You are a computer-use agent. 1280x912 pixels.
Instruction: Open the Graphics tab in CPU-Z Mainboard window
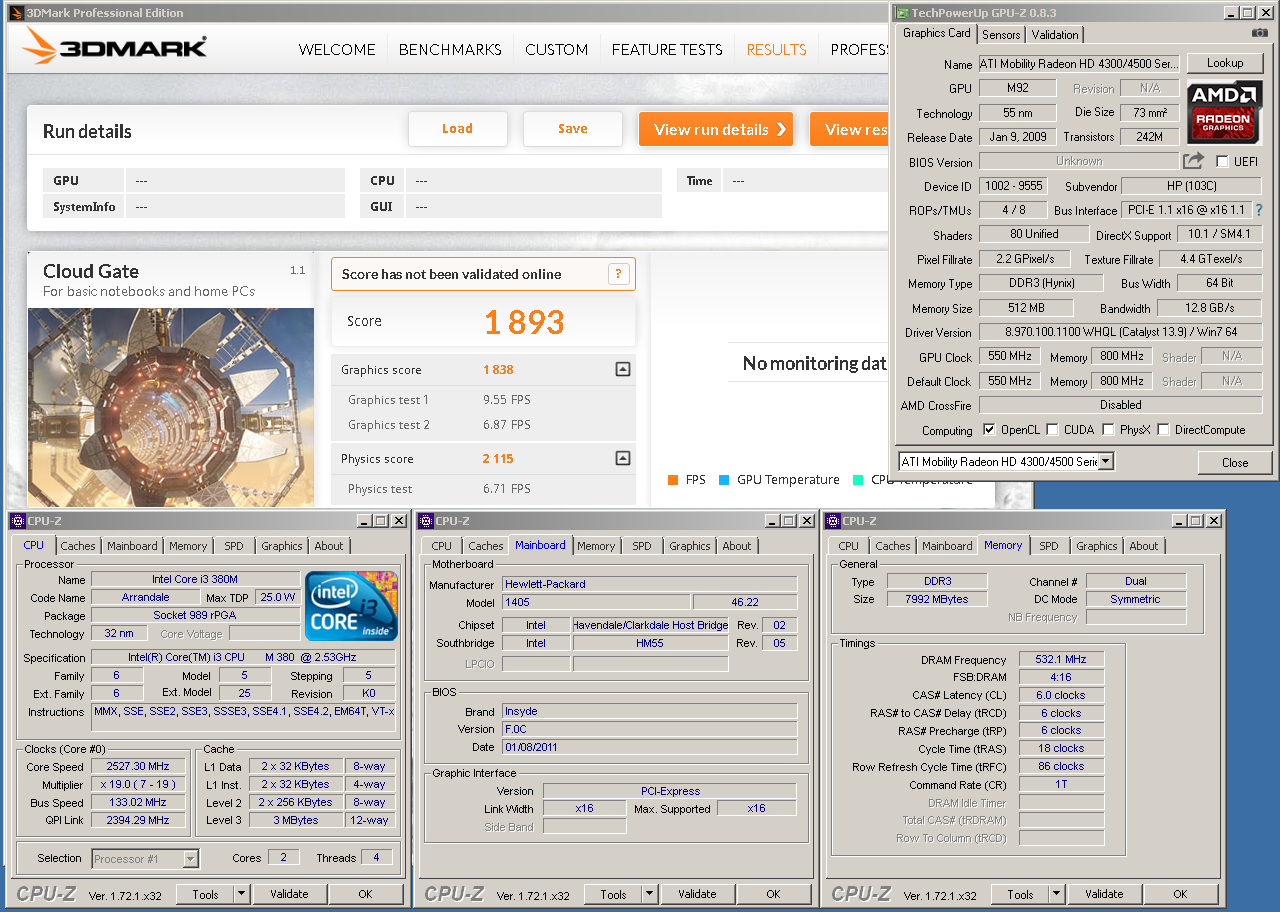tap(690, 546)
